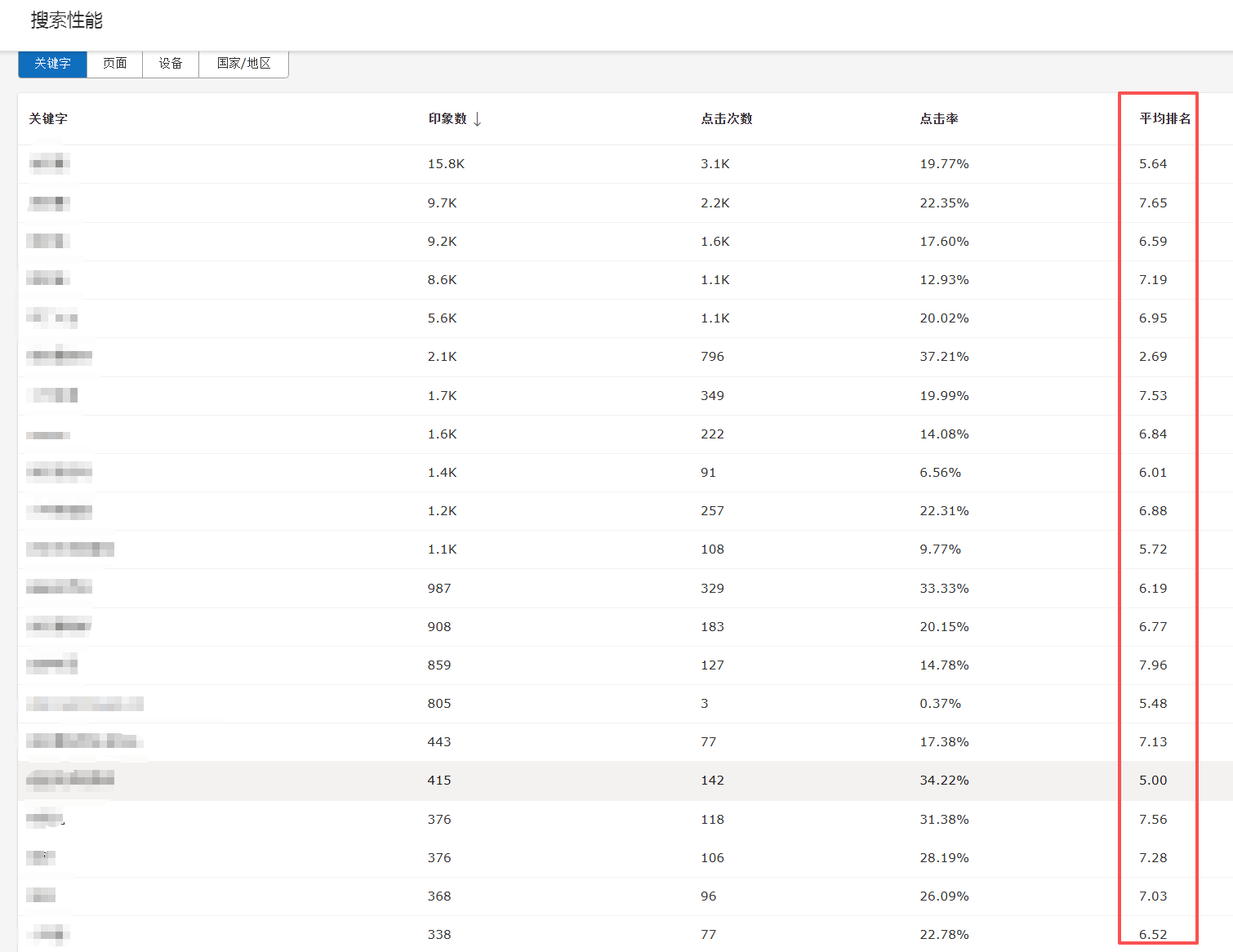
Task: Open the 页面 tab
Action: click(114, 64)
